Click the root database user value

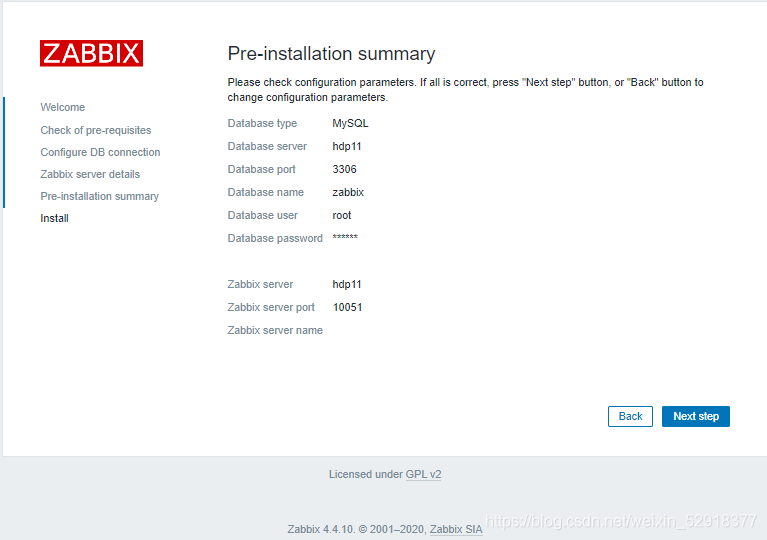coord(342,215)
